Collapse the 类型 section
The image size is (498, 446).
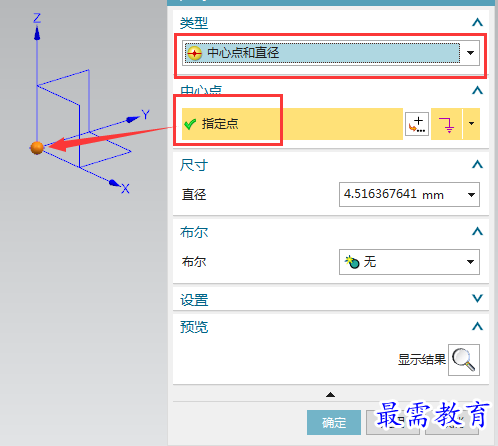[x=477, y=22]
